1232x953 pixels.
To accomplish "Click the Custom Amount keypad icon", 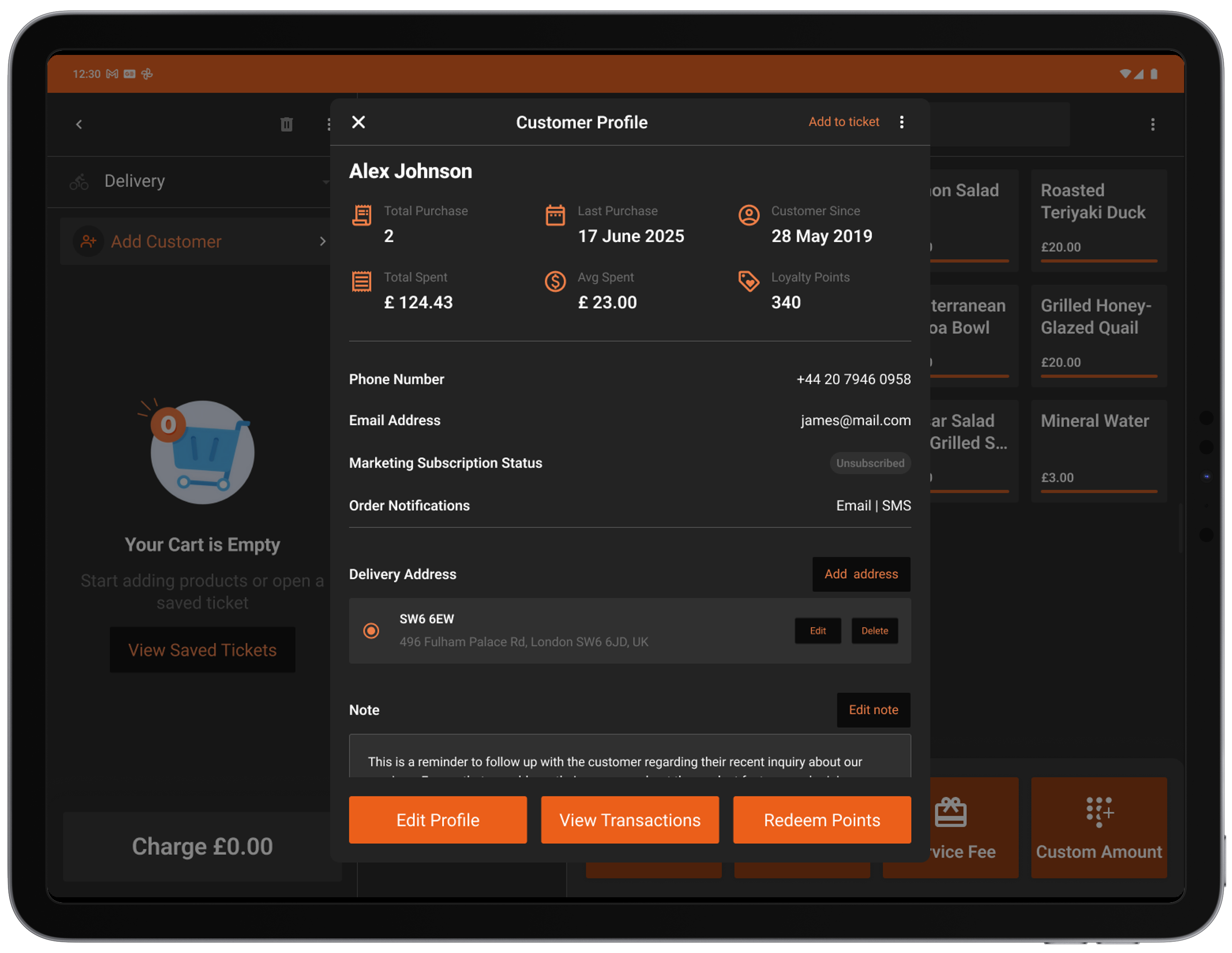I will [1099, 812].
